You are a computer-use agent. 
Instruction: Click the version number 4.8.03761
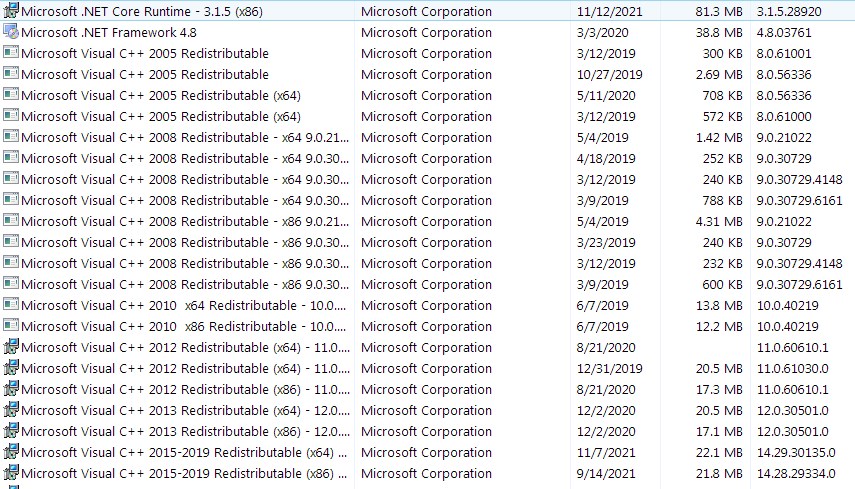click(x=784, y=33)
